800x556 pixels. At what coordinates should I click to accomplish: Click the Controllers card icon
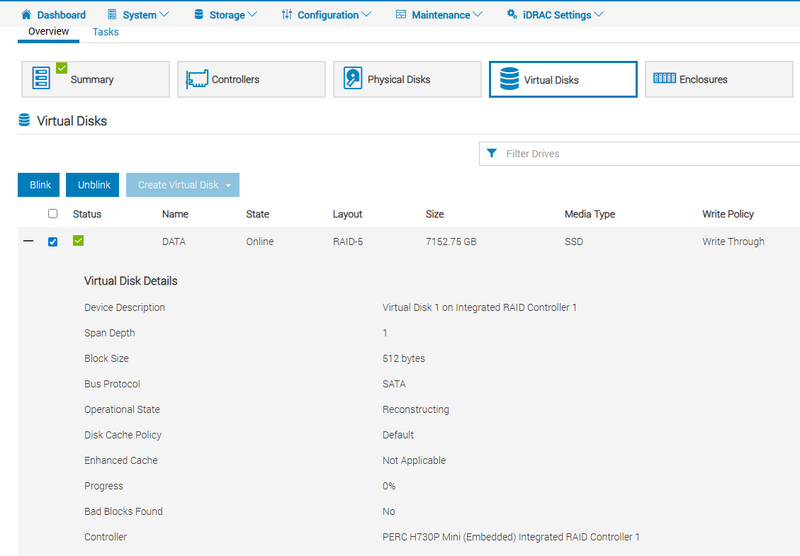[197, 79]
